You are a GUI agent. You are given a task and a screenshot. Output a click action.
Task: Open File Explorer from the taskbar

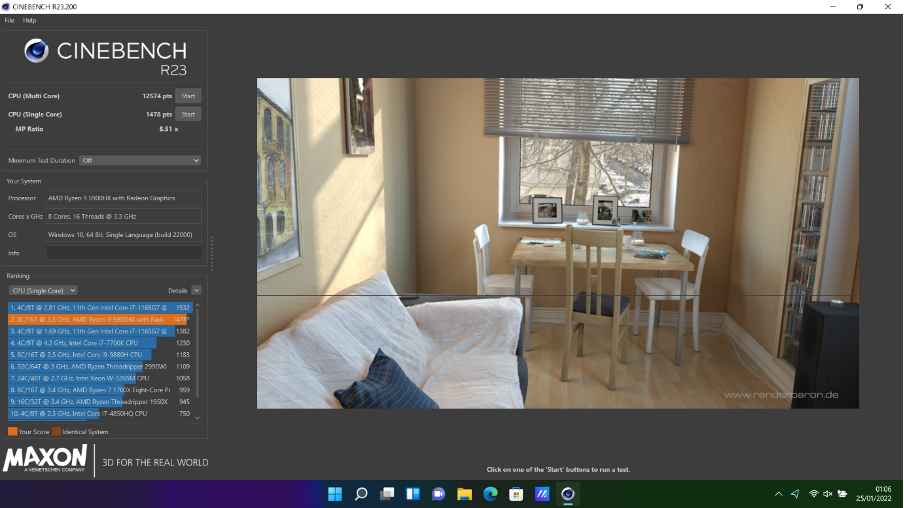point(465,494)
